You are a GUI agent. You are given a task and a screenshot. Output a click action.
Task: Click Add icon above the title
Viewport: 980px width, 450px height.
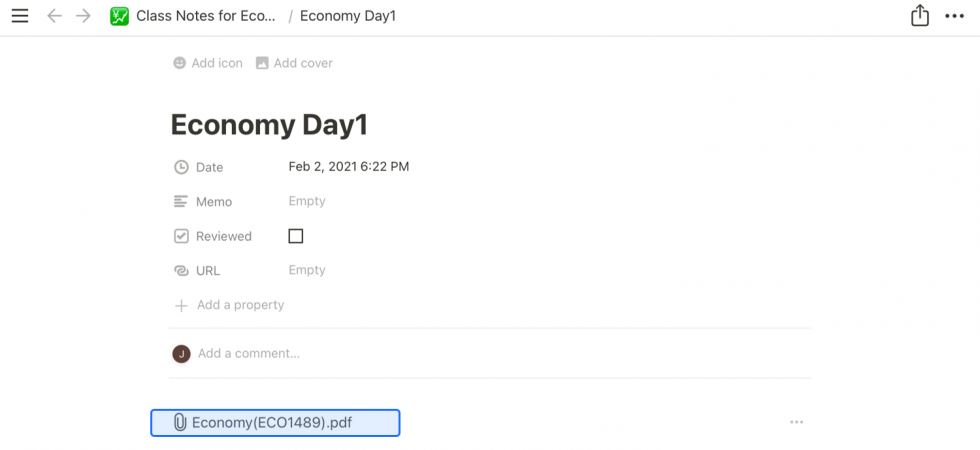(x=208, y=63)
